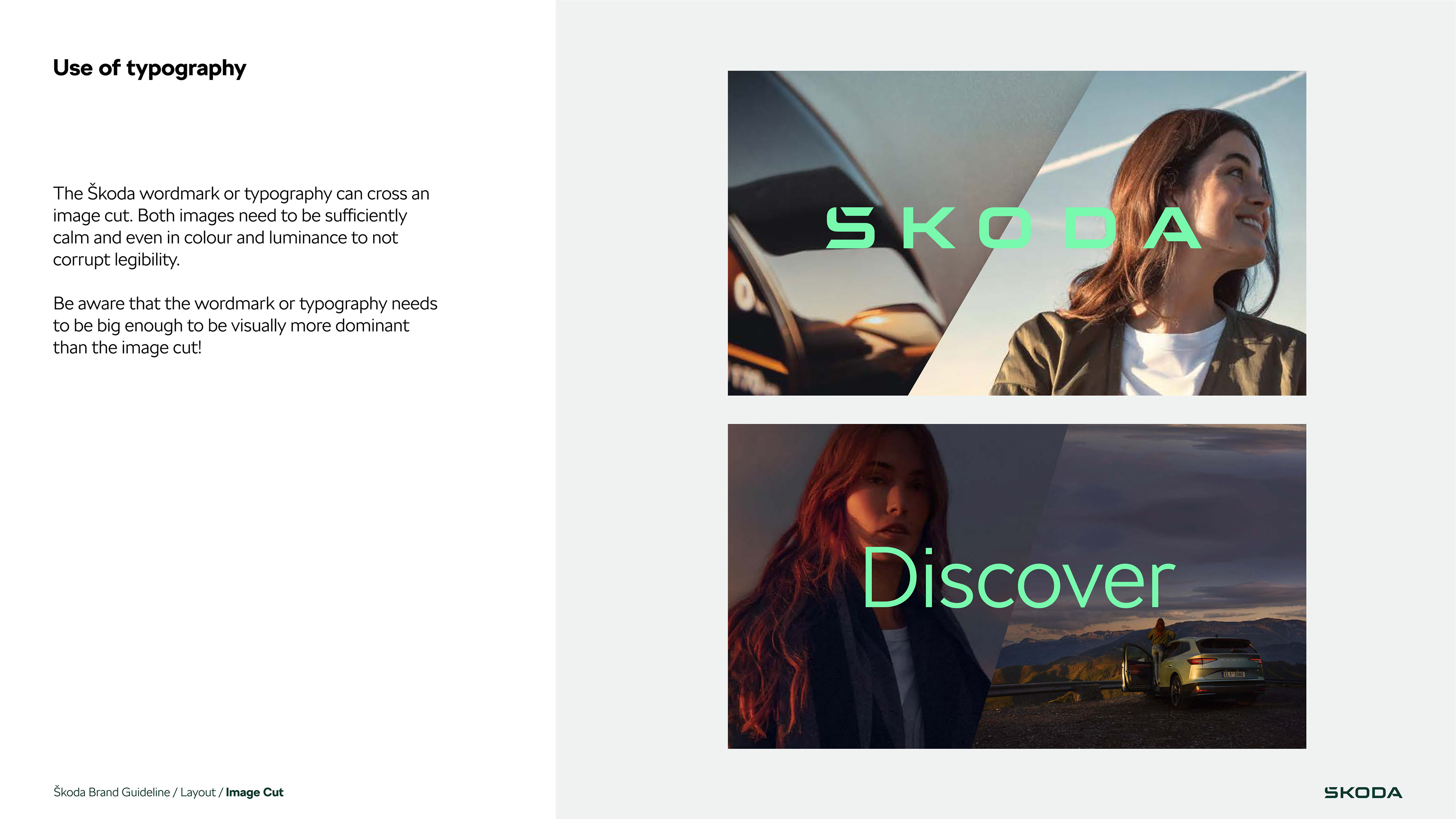The image size is (1456, 819).
Task: Click the letter A of the green wordmark
Action: pos(1172,228)
